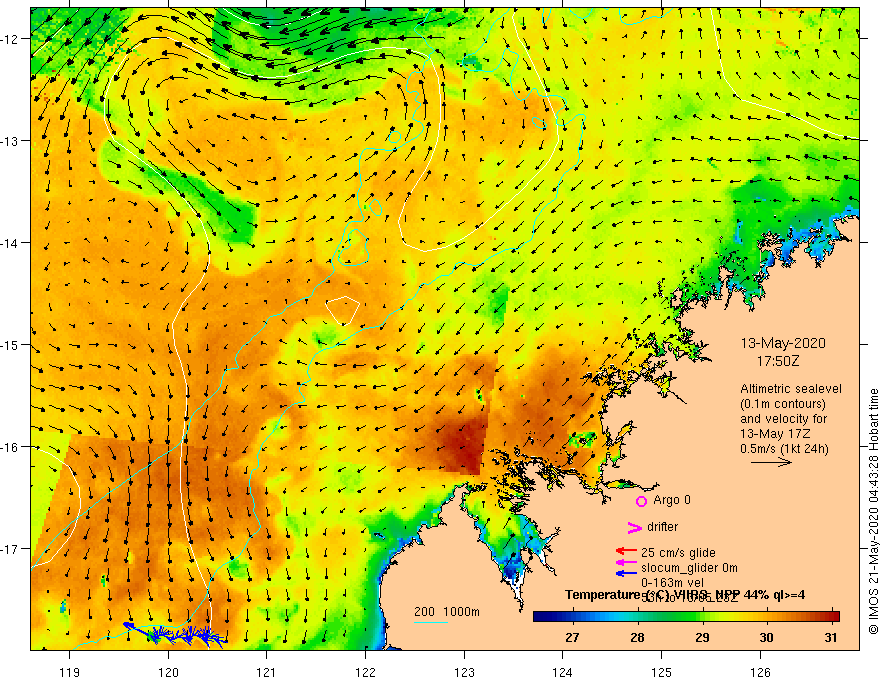Click the red 25 cm/s glide arrow
The width and height of the screenshot is (880, 680).
(626, 552)
